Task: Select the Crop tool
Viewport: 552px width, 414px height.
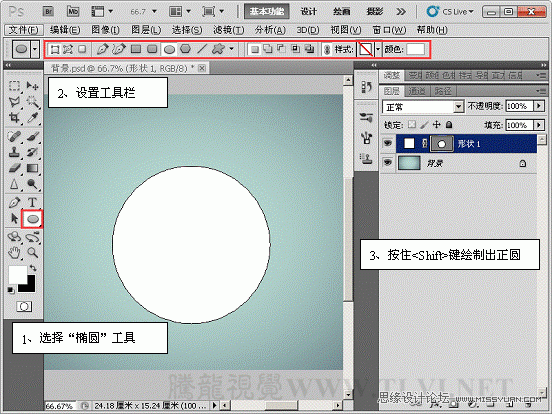Action: (14, 118)
